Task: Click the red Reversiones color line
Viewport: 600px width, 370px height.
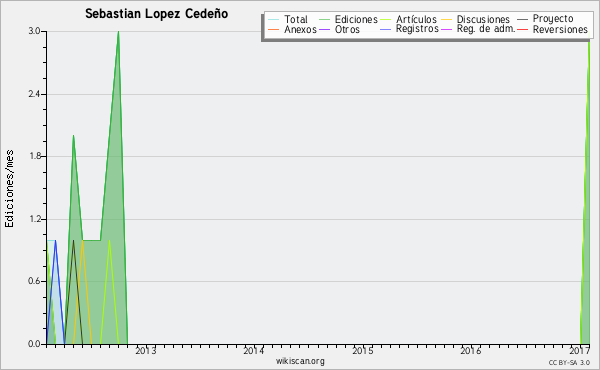Action: (x=522, y=29)
